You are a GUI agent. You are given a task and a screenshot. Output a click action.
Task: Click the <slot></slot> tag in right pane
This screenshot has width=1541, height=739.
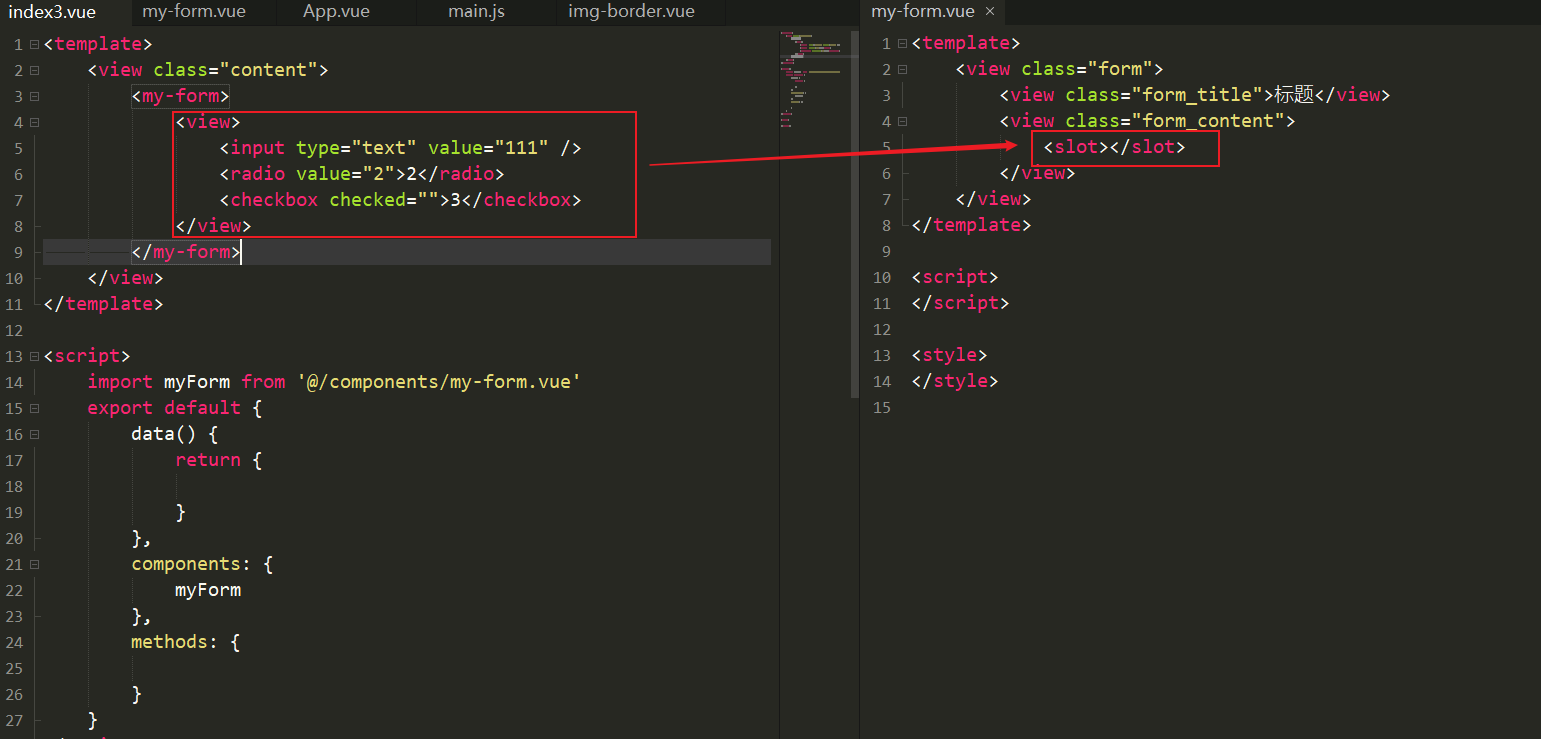(x=1114, y=148)
